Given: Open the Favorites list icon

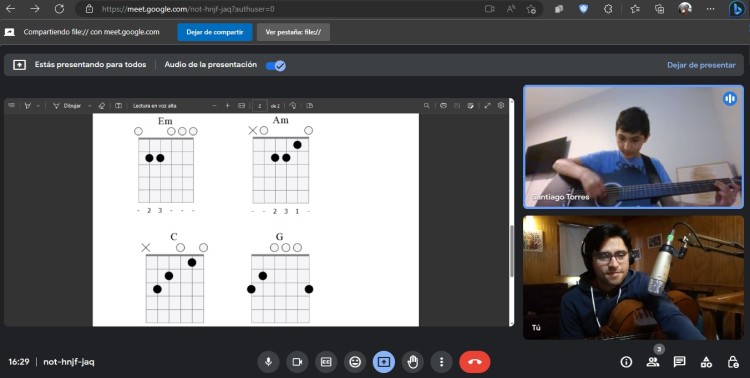Looking at the screenshot, I should 635,9.
